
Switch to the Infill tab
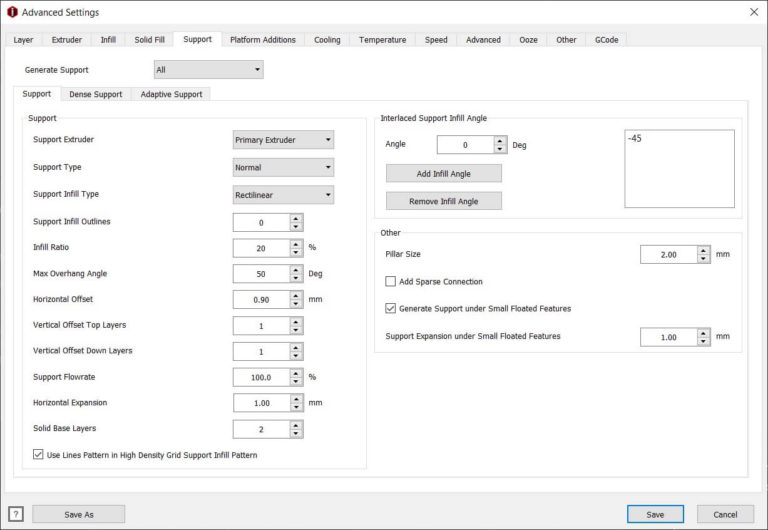pos(108,40)
